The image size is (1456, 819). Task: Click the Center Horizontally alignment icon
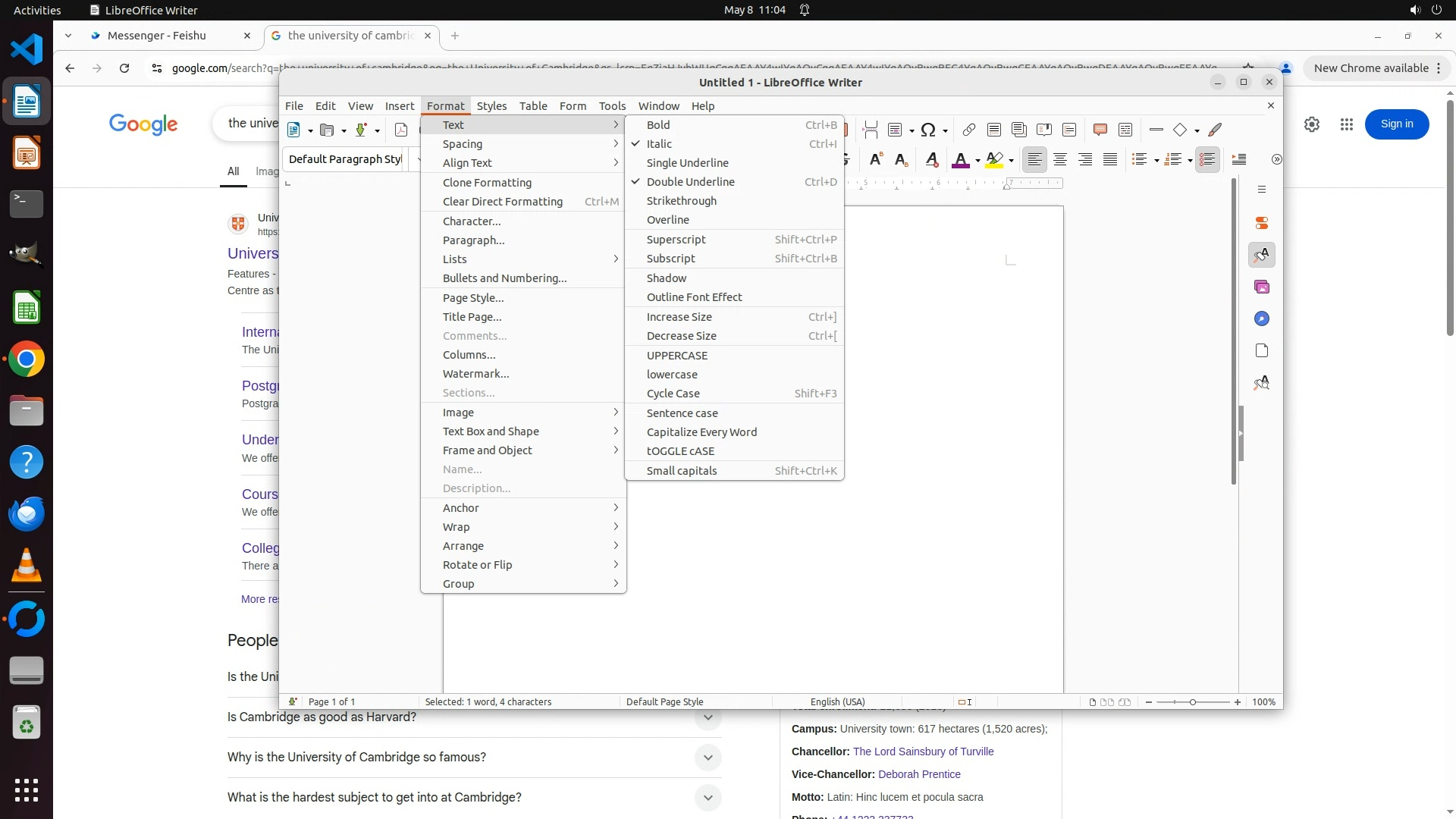click(1060, 159)
